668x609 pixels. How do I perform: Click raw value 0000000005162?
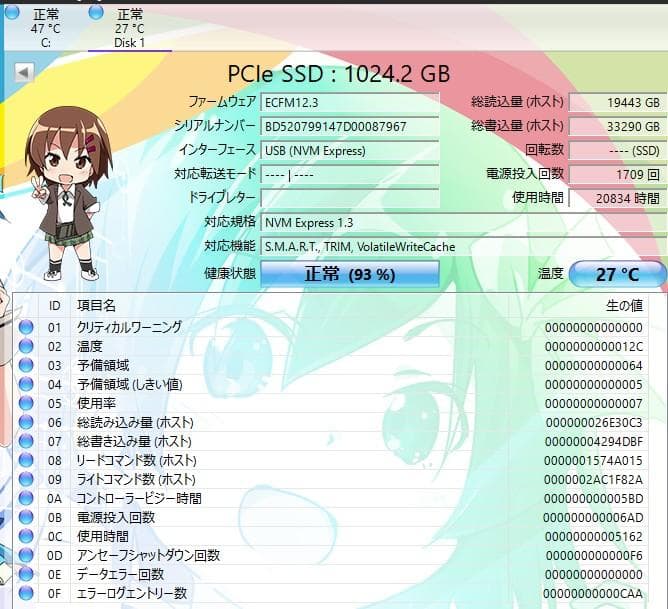click(x=594, y=537)
